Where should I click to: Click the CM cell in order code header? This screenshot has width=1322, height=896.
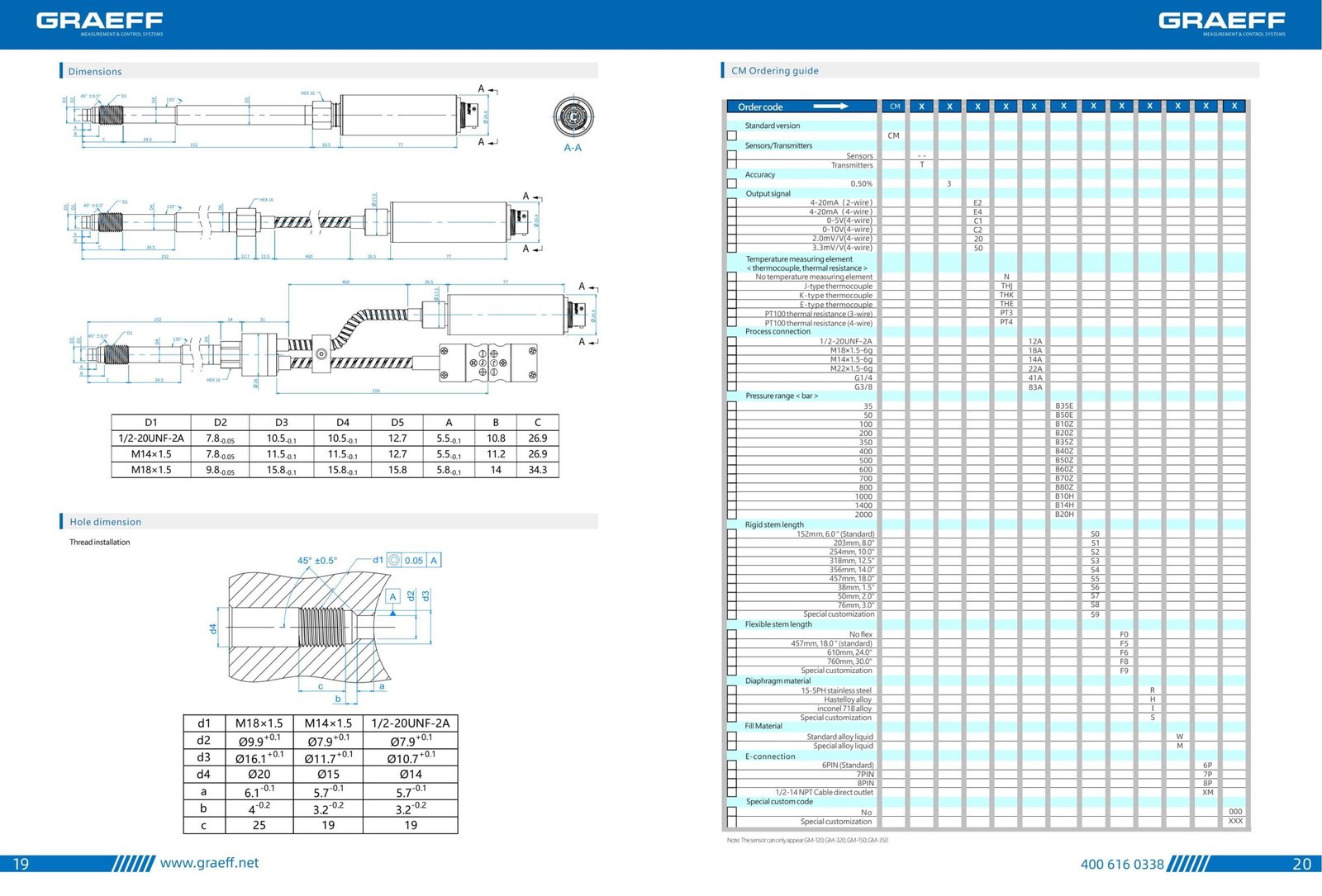[x=895, y=107]
